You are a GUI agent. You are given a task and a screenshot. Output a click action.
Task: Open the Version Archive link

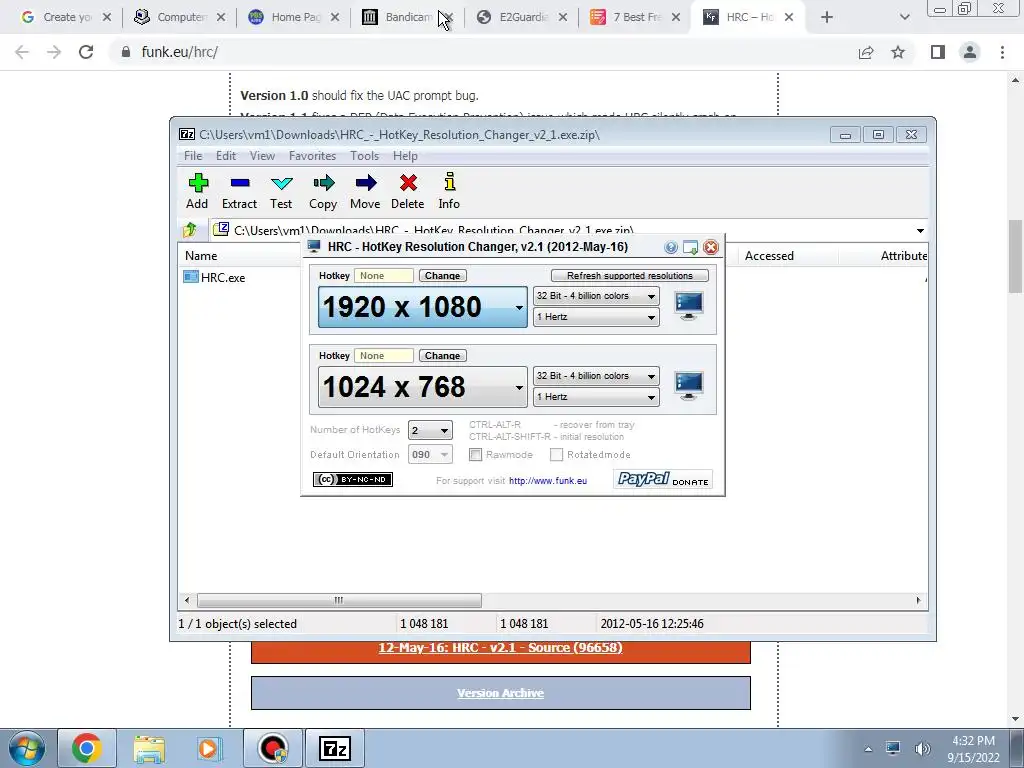tap(500, 693)
